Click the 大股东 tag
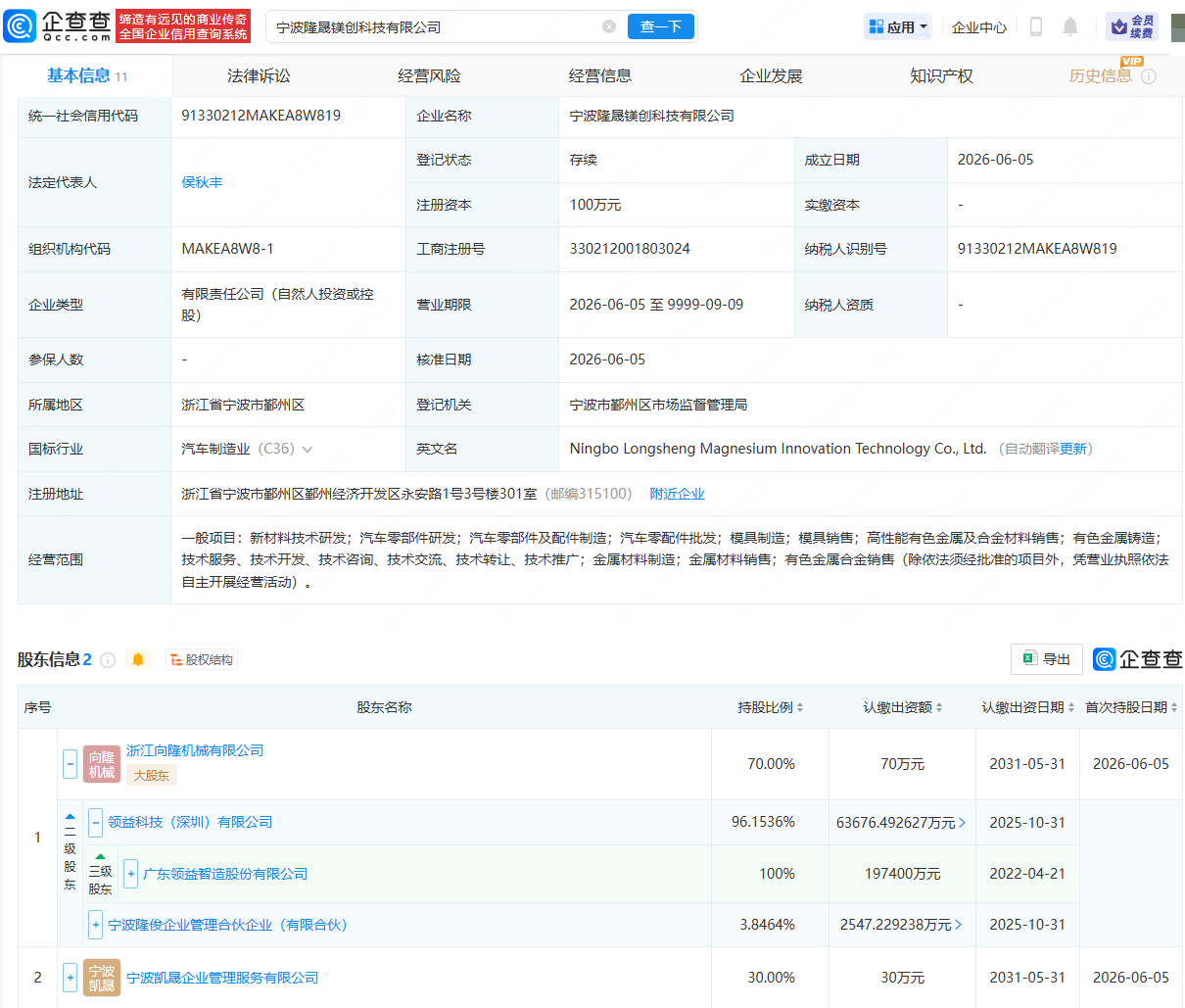The image size is (1185, 1008). point(152,776)
